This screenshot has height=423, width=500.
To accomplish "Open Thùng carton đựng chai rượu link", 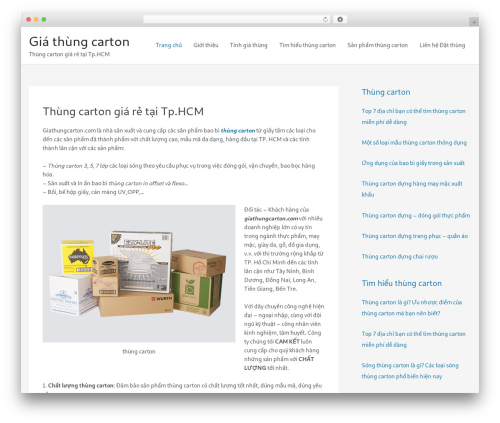I will tap(400, 256).
